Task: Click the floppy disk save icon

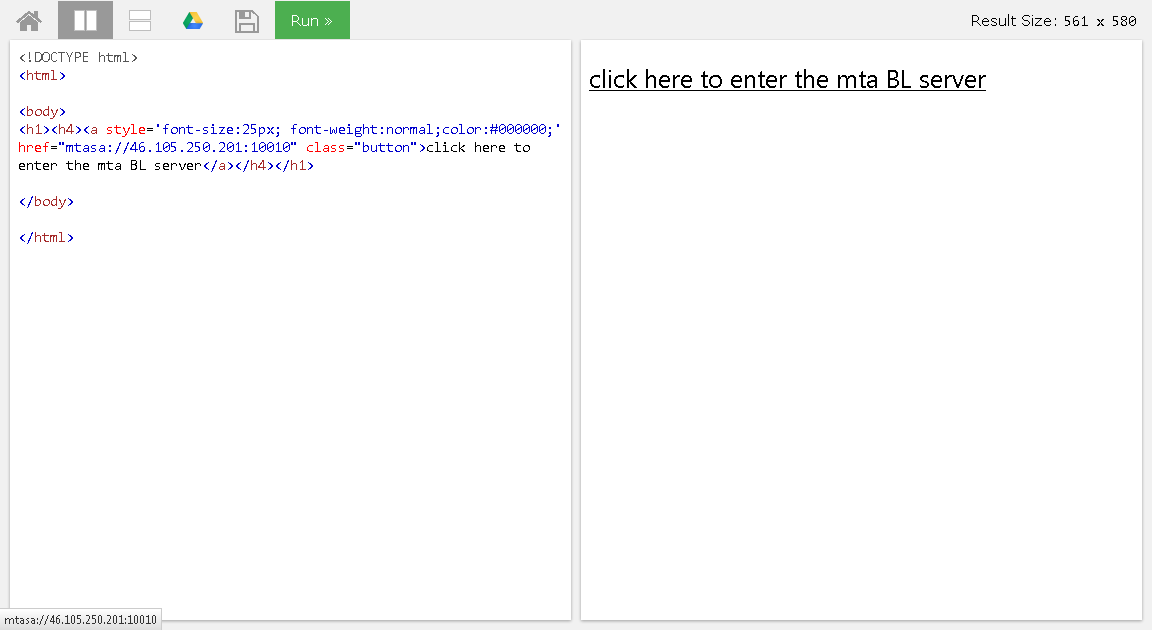Action: pyautogui.click(x=246, y=20)
